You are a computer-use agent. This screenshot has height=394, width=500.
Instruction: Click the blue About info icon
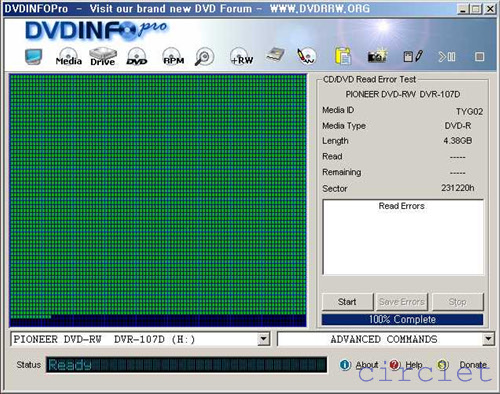pos(345,365)
